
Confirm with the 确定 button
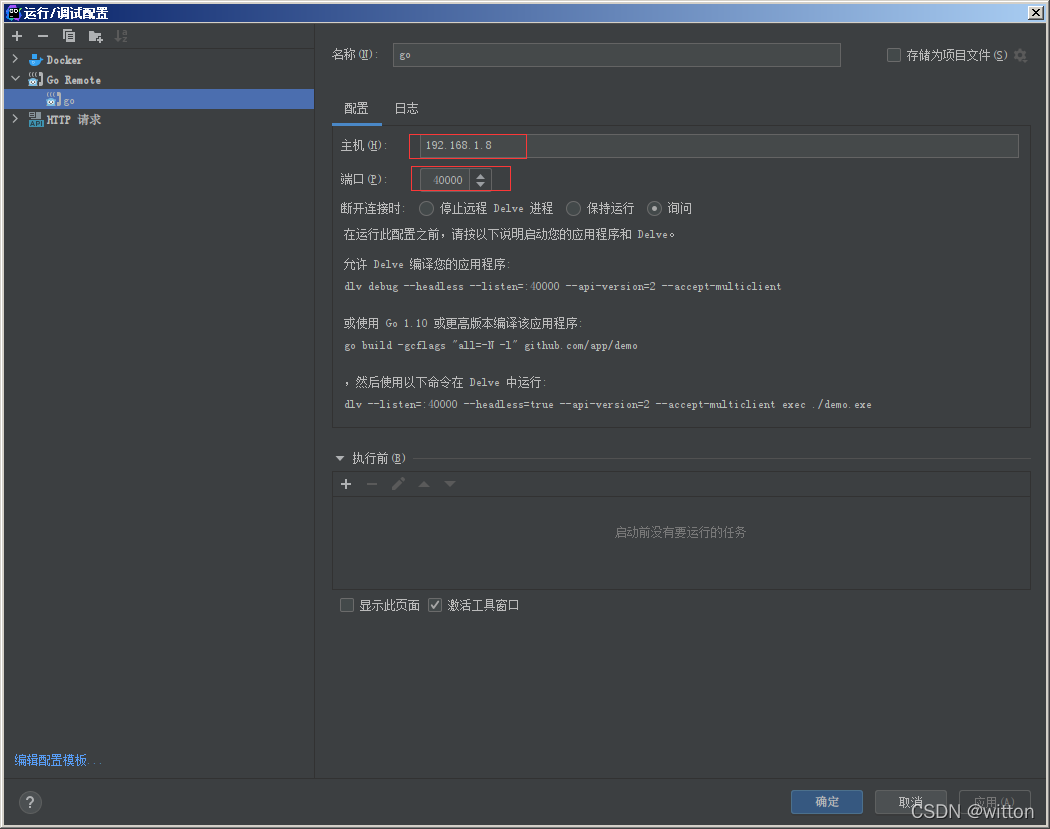tap(827, 802)
